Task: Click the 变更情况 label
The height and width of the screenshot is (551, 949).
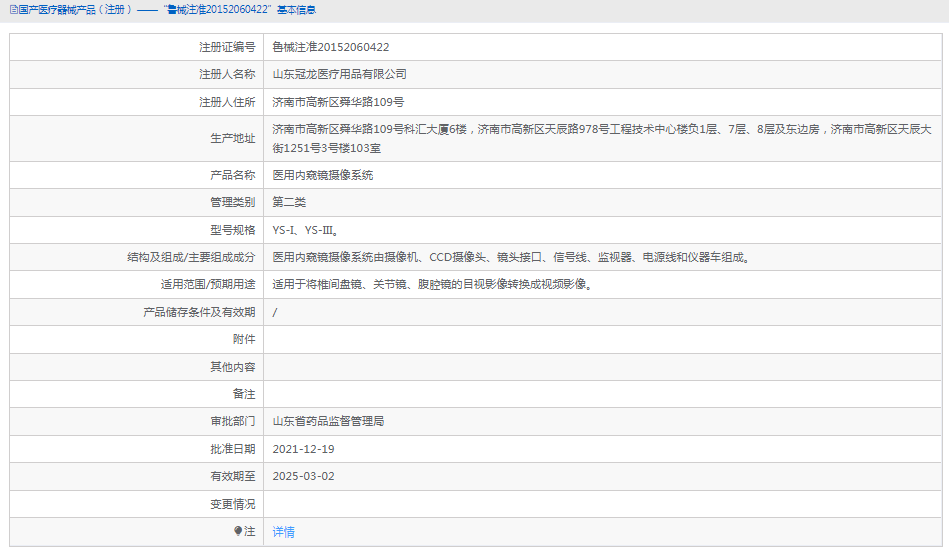Action: (232, 504)
